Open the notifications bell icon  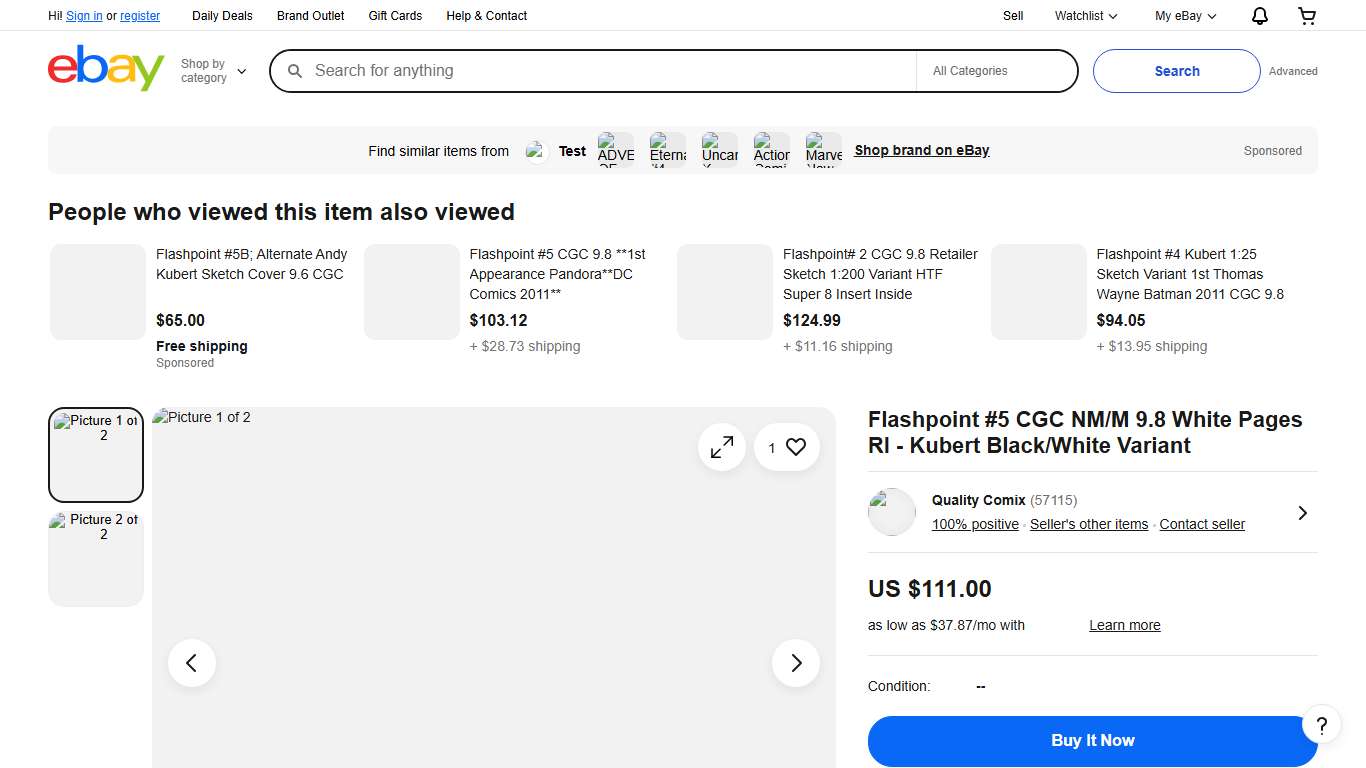pos(1259,16)
